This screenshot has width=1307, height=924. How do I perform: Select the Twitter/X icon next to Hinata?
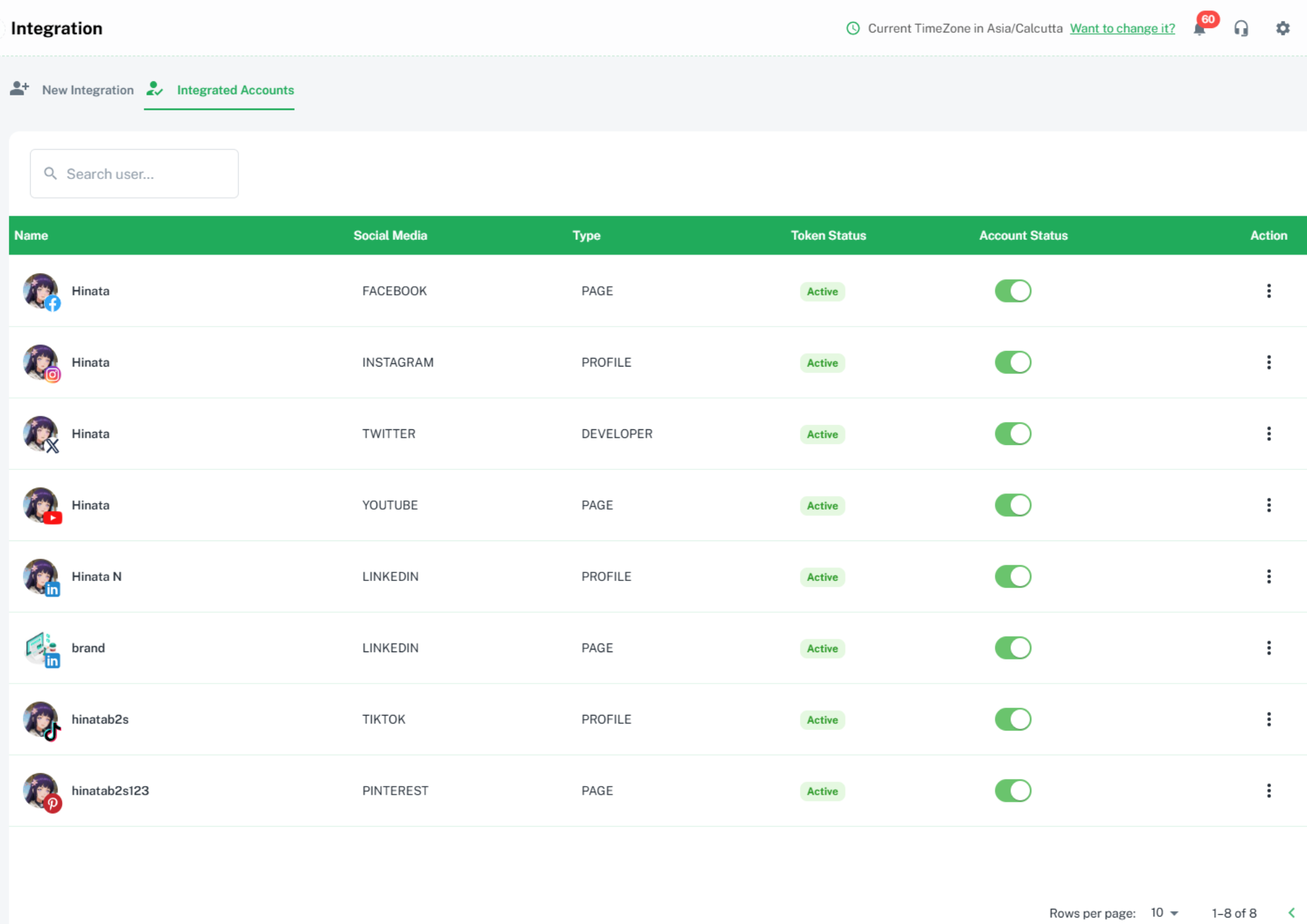52,446
